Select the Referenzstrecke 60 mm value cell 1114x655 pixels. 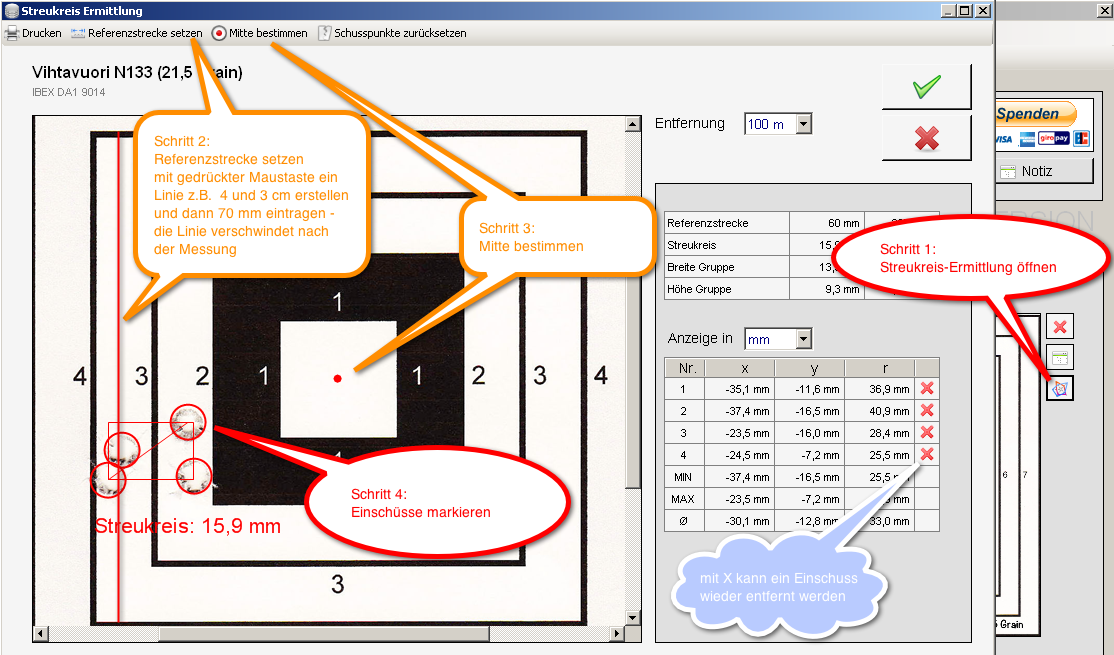(x=827, y=223)
